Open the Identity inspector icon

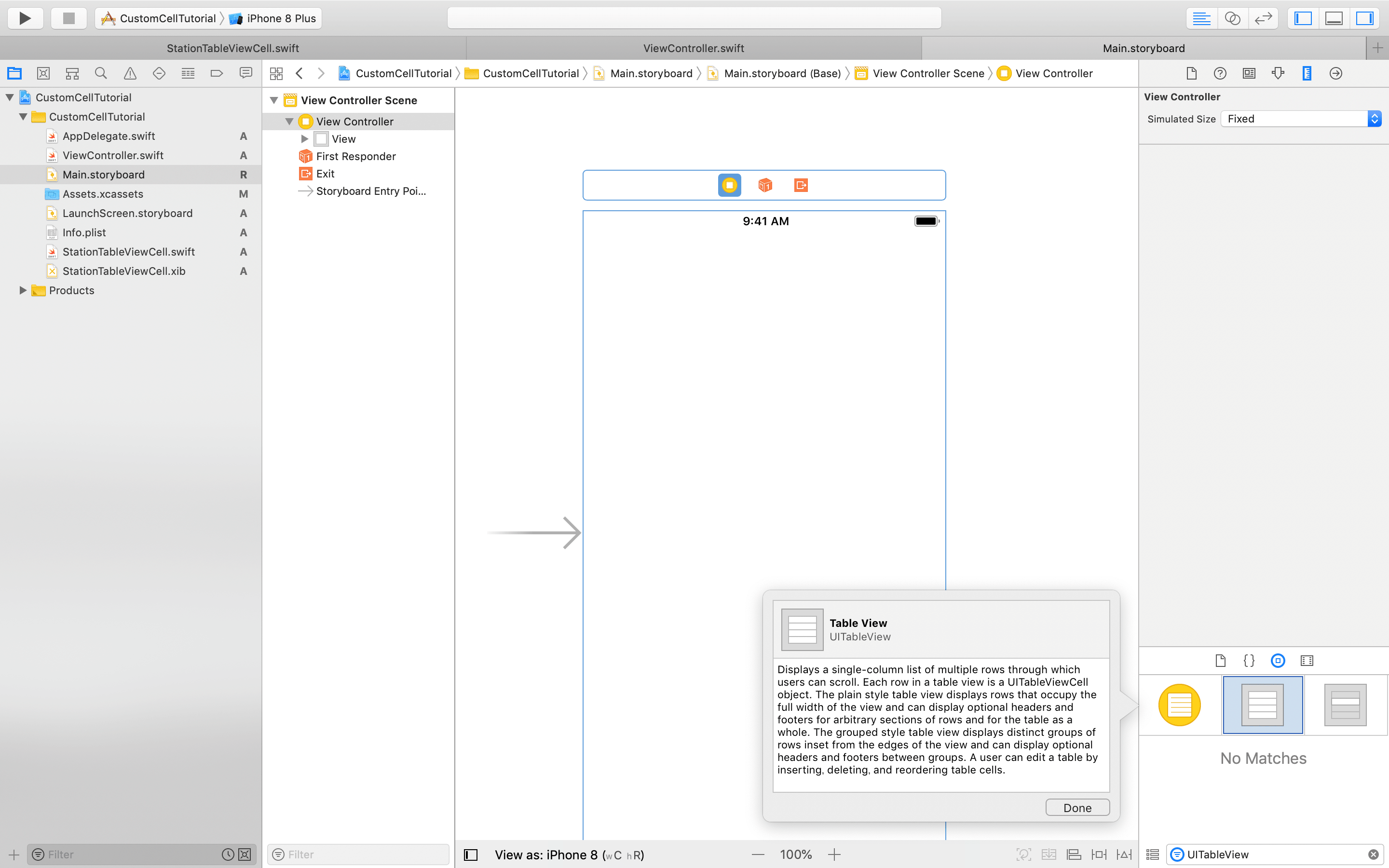tap(1248, 73)
